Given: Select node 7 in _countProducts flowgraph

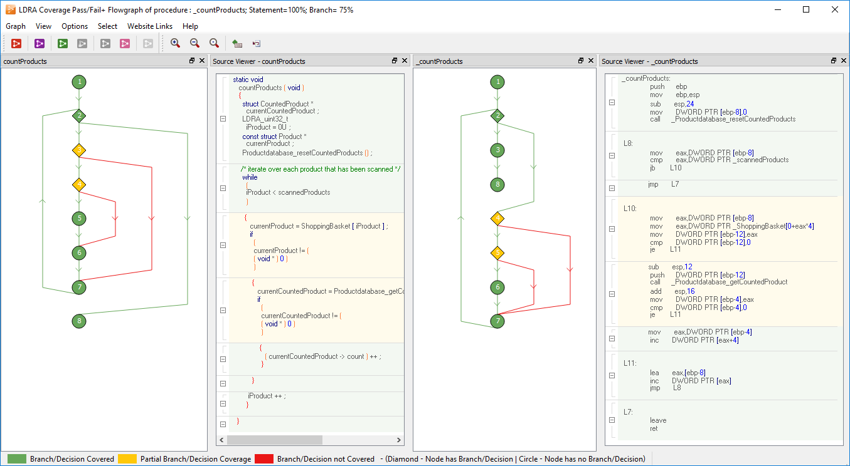Looking at the screenshot, I should coord(498,321).
